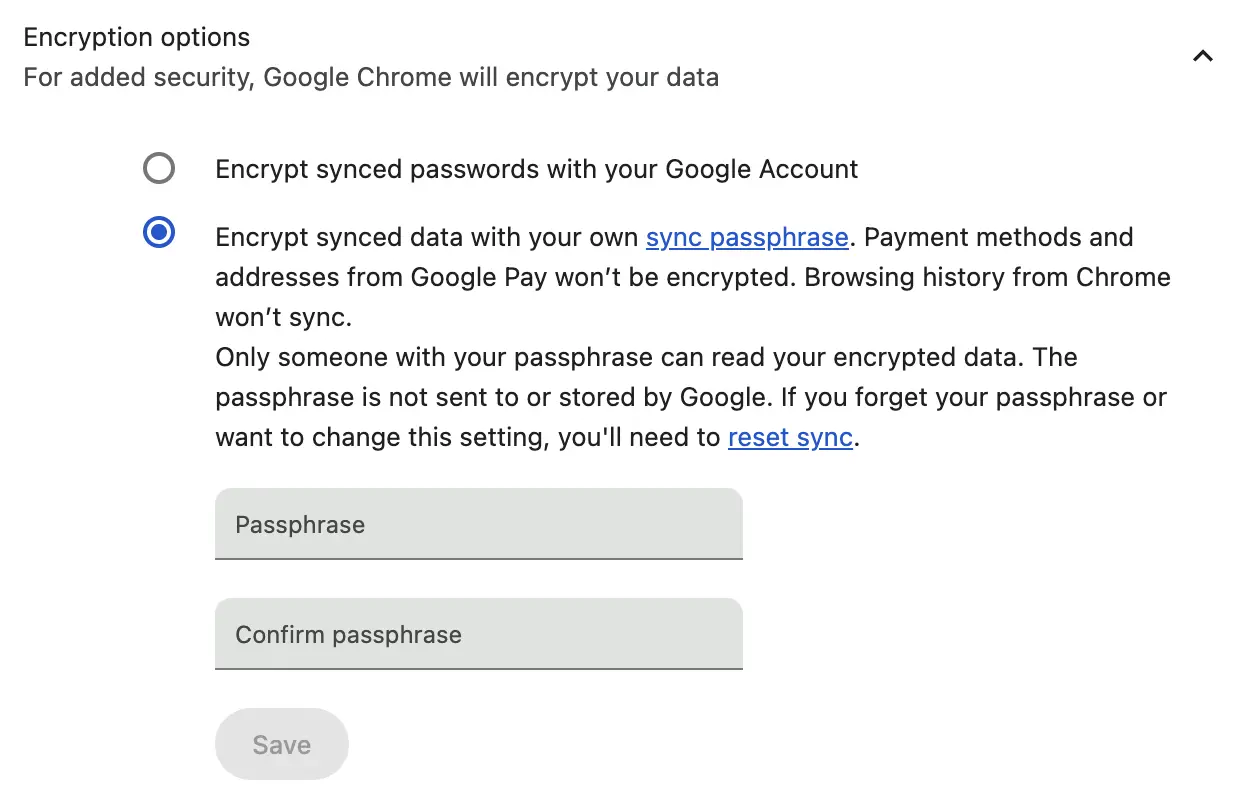1242x812 pixels.
Task: Click the chevron to hide encryption options
Action: point(1202,56)
